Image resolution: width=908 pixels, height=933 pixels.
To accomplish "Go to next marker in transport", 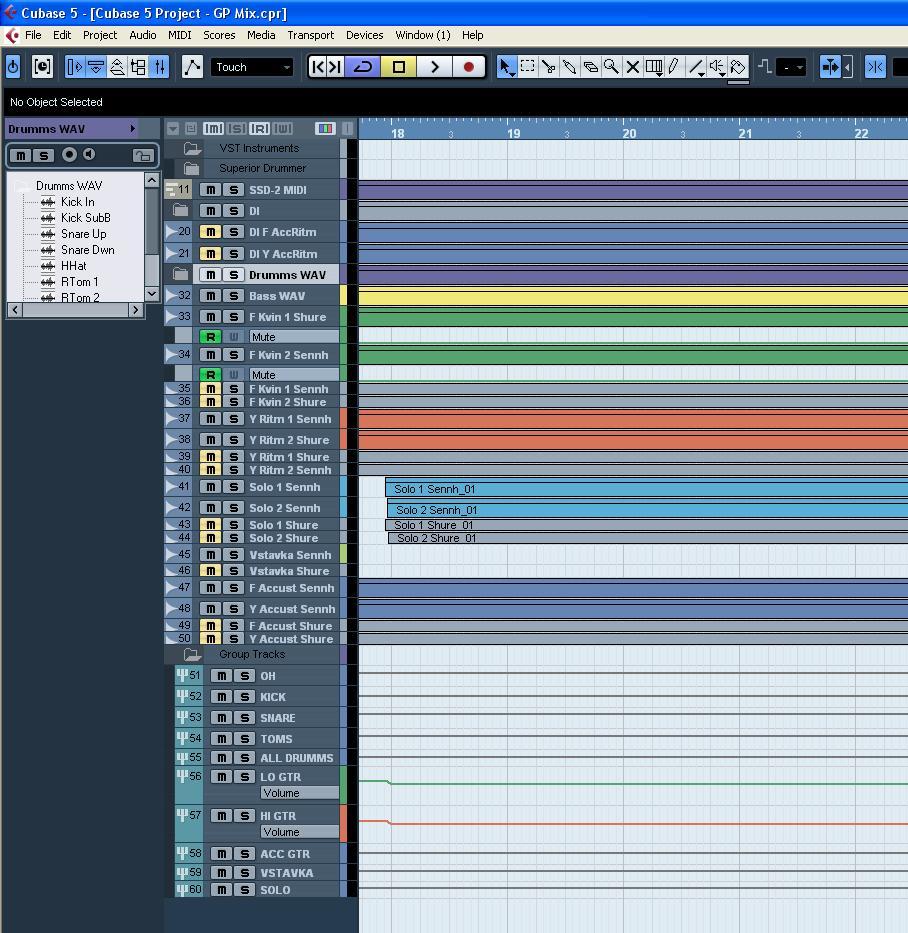I will tap(335, 67).
